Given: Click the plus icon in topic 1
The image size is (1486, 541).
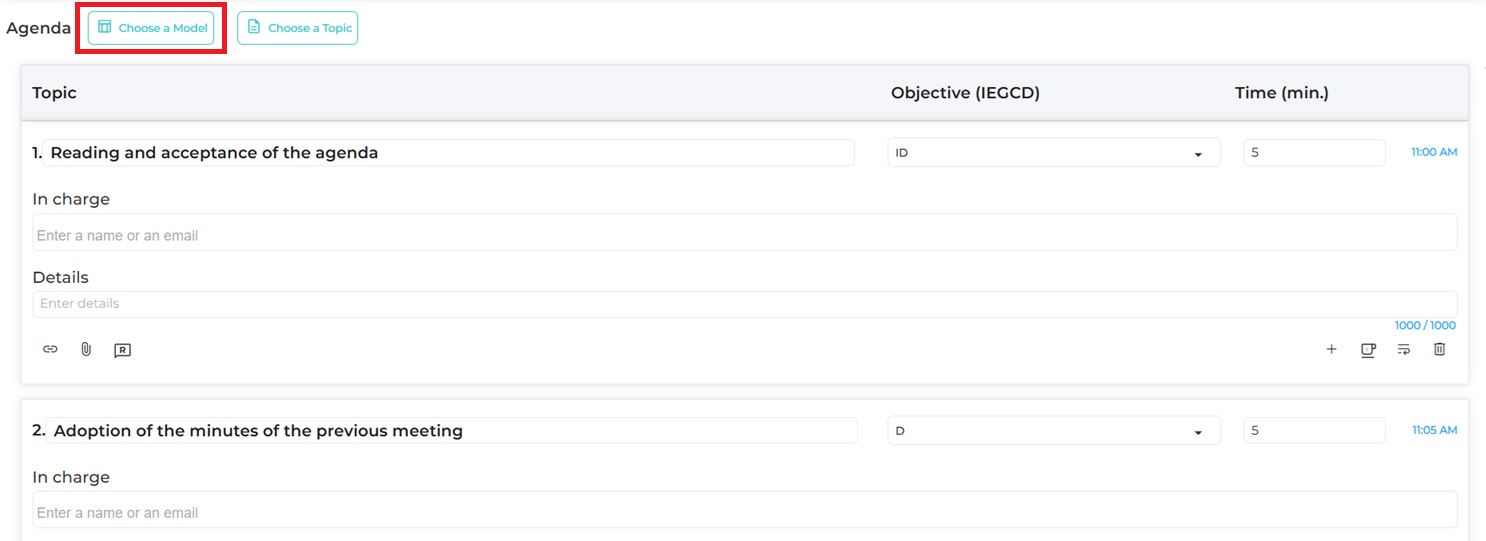Looking at the screenshot, I should [1331, 349].
